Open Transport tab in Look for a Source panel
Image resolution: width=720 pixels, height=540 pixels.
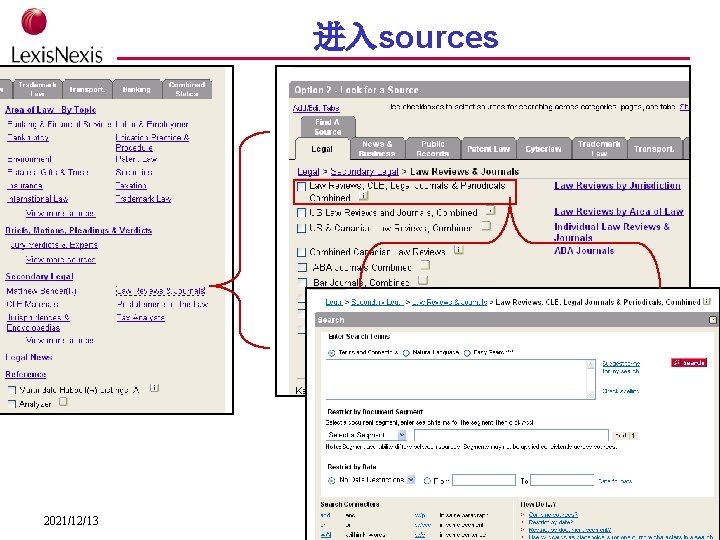pos(654,148)
